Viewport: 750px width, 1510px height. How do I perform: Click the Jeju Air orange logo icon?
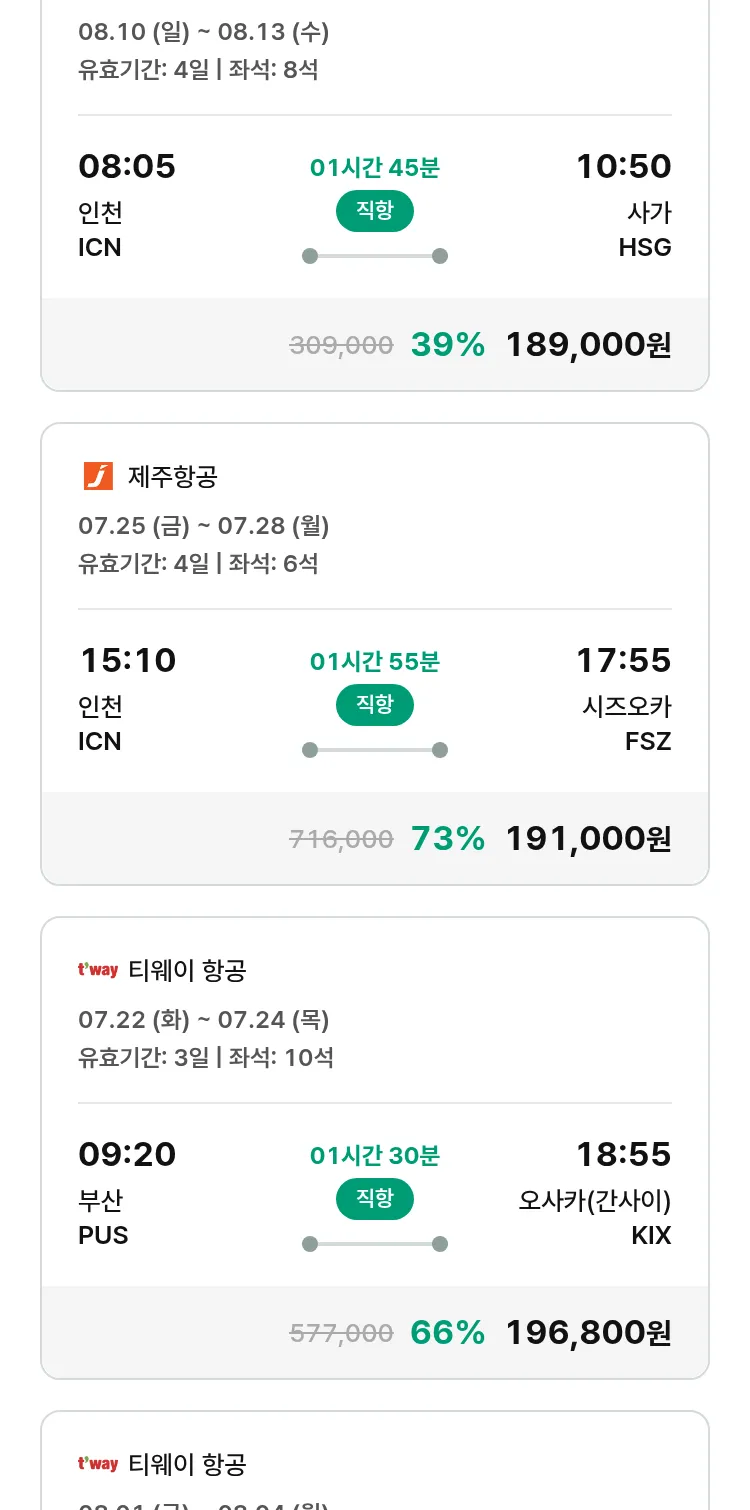98,477
